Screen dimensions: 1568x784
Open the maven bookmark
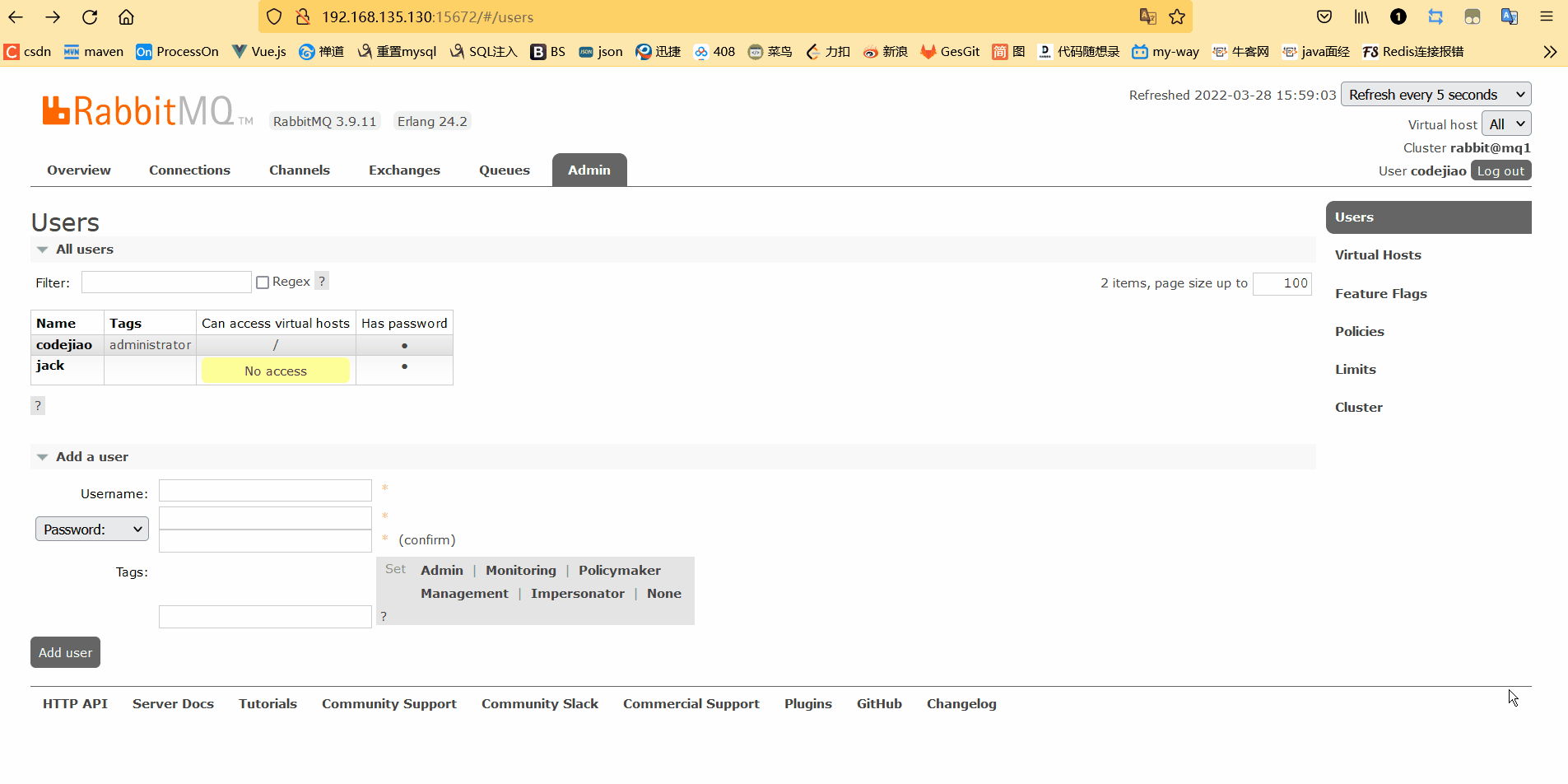[94, 52]
